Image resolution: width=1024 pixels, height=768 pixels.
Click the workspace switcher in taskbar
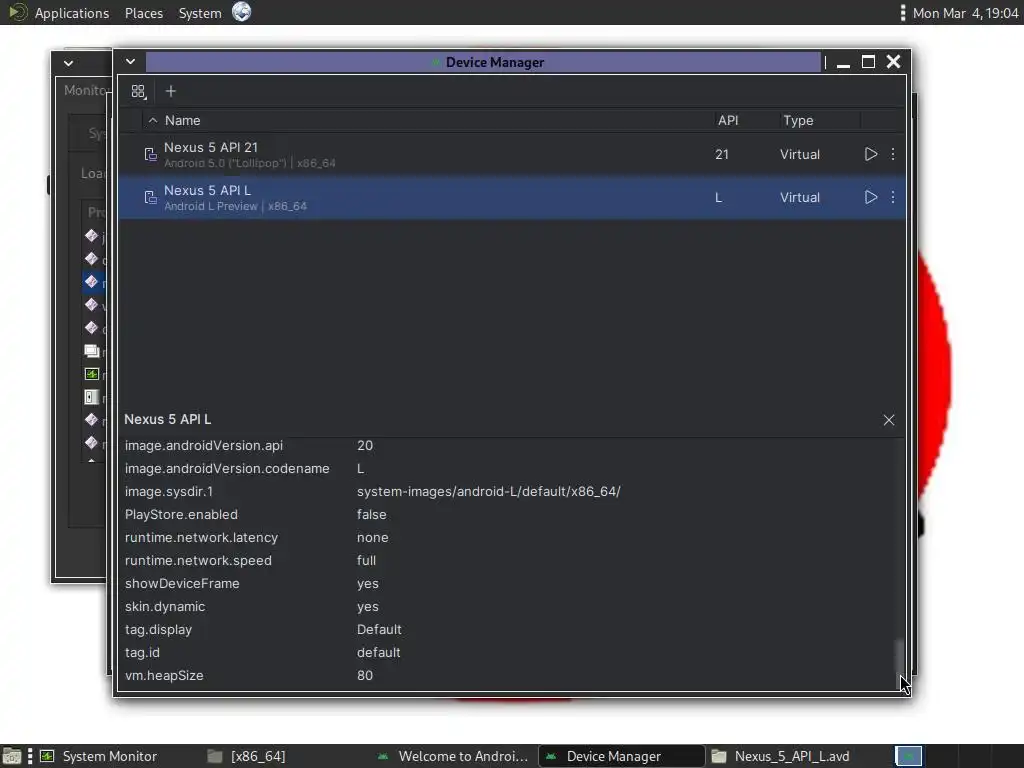tap(908, 756)
